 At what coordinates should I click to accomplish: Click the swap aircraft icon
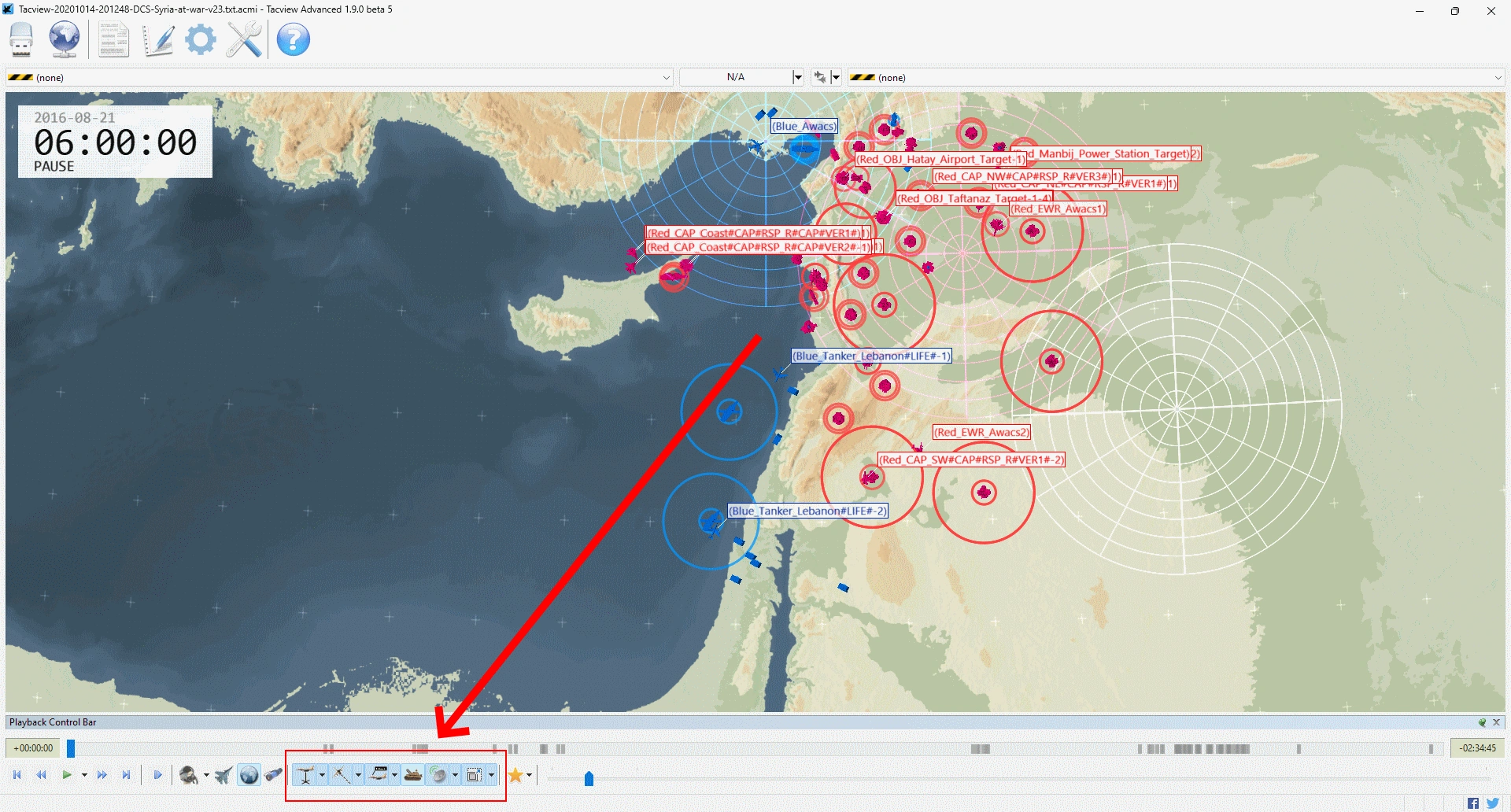(x=820, y=77)
